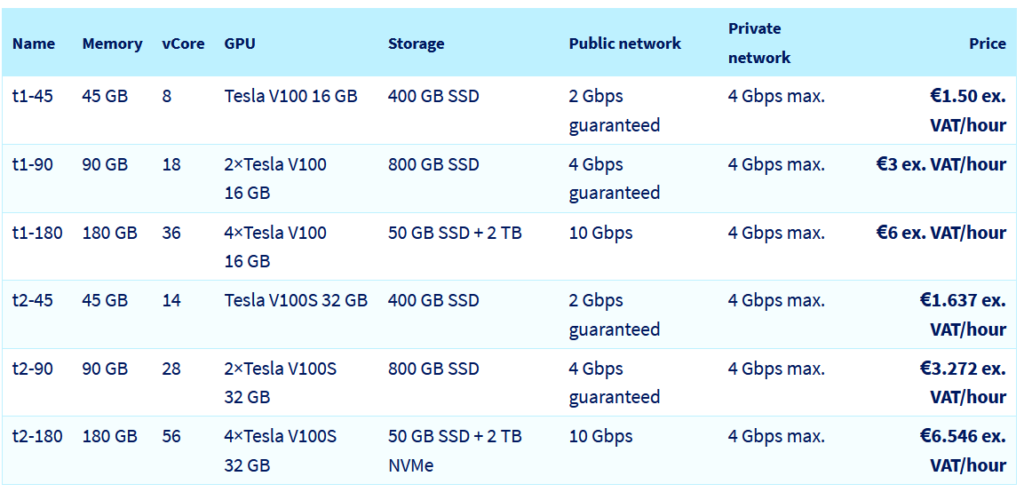Select the t2-180 instance name
The width and height of the screenshot is (1024, 492).
(x=37, y=436)
